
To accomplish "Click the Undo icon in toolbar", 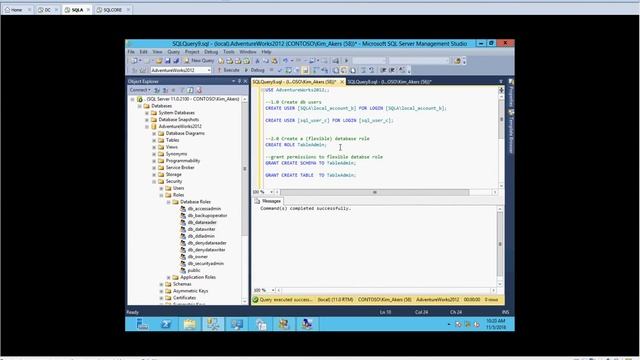I will (x=285, y=61).
